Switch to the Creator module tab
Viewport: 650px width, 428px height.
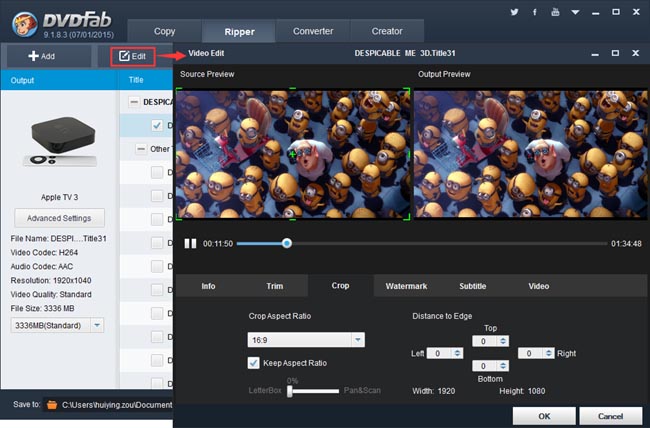pyautogui.click(x=387, y=31)
